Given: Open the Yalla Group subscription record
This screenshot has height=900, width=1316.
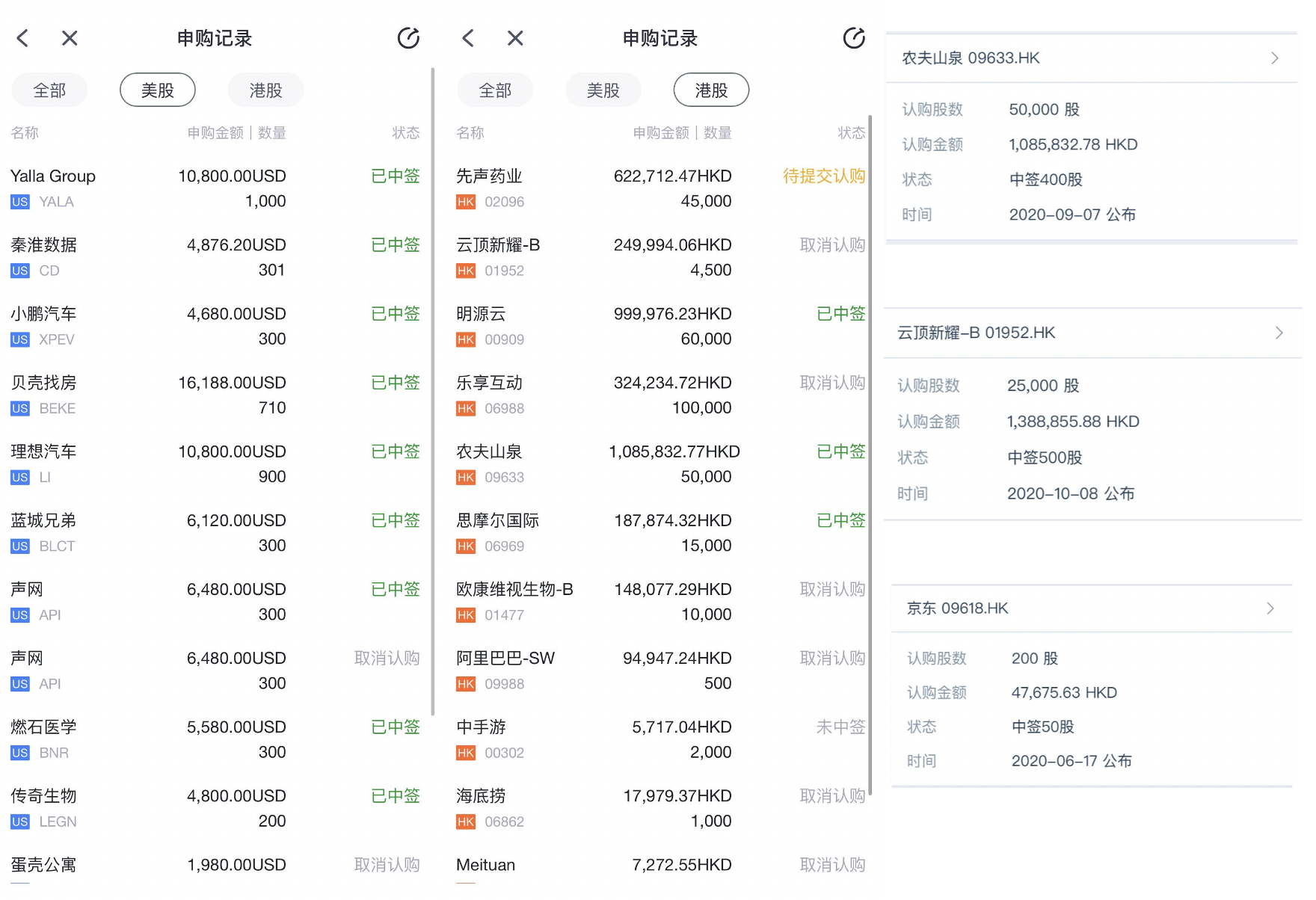Looking at the screenshot, I should click(x=215, y=188).
